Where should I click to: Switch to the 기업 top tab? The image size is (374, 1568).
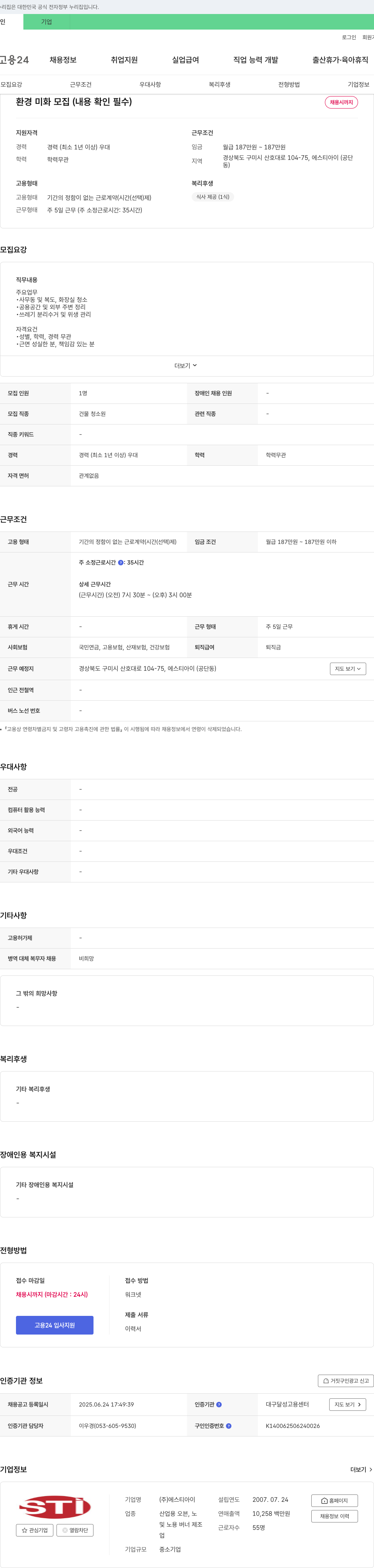point(46,22)
